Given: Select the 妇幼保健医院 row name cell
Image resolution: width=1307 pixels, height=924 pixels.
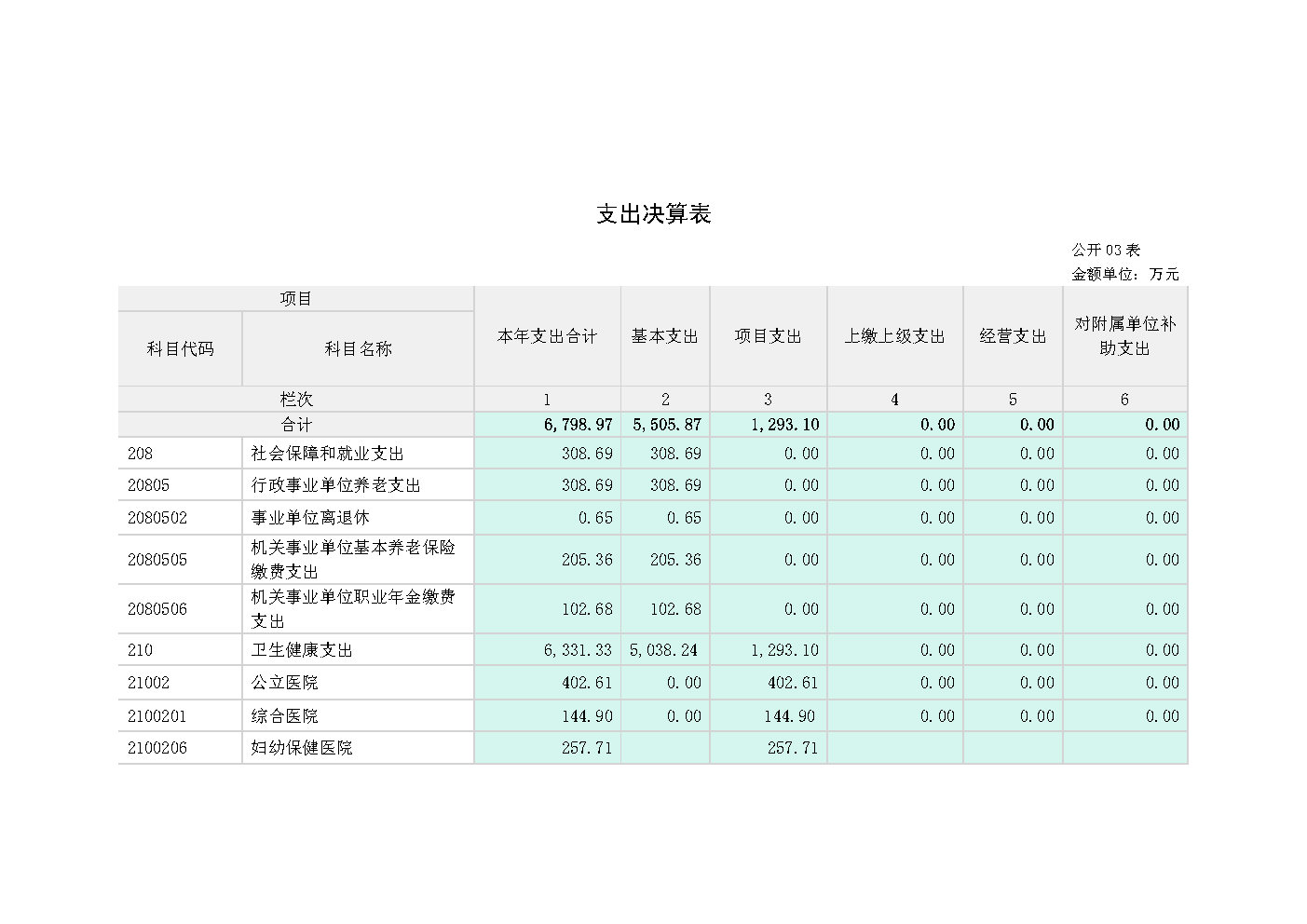Looking at the screenshot, I should (x=302, y=748).
